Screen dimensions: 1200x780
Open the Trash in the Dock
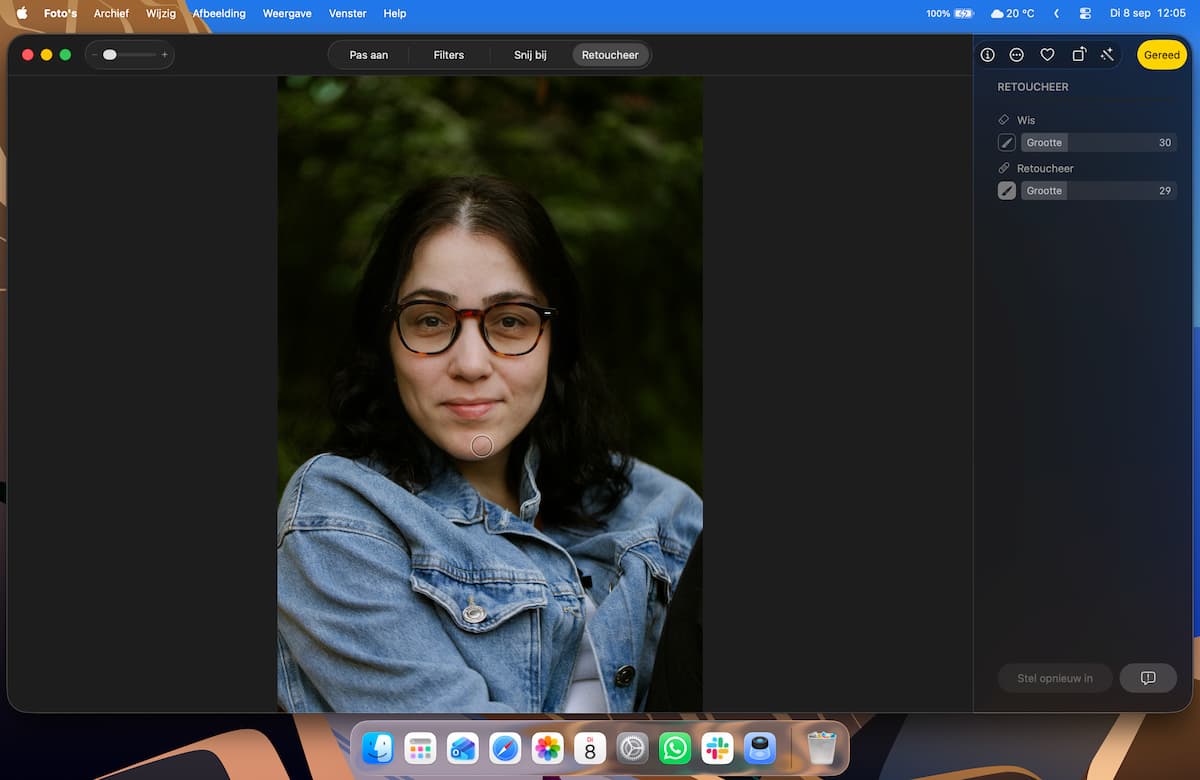tap(822, 747)
